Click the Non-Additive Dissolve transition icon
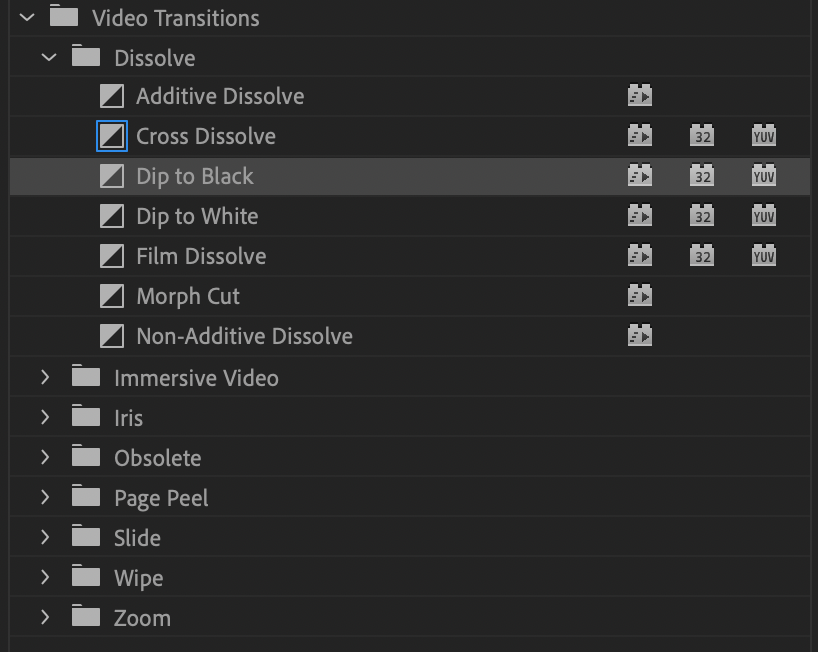818x652 pixels. point(112,336)
